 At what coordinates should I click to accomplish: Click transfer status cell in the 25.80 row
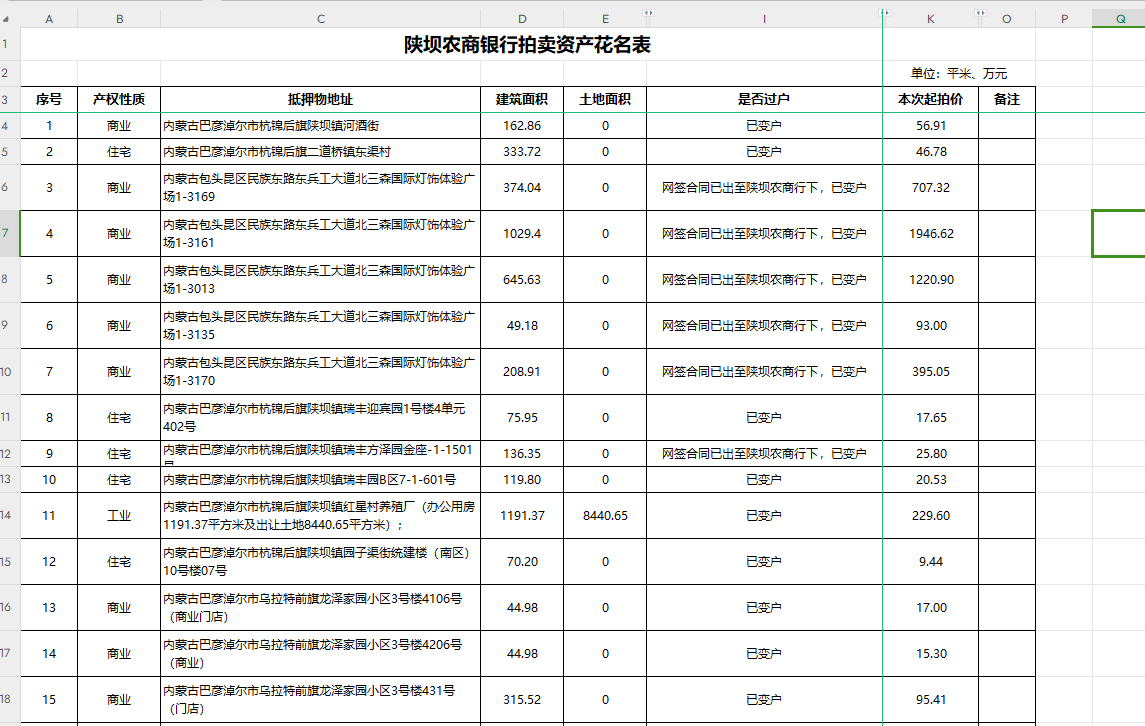[765, 453]
